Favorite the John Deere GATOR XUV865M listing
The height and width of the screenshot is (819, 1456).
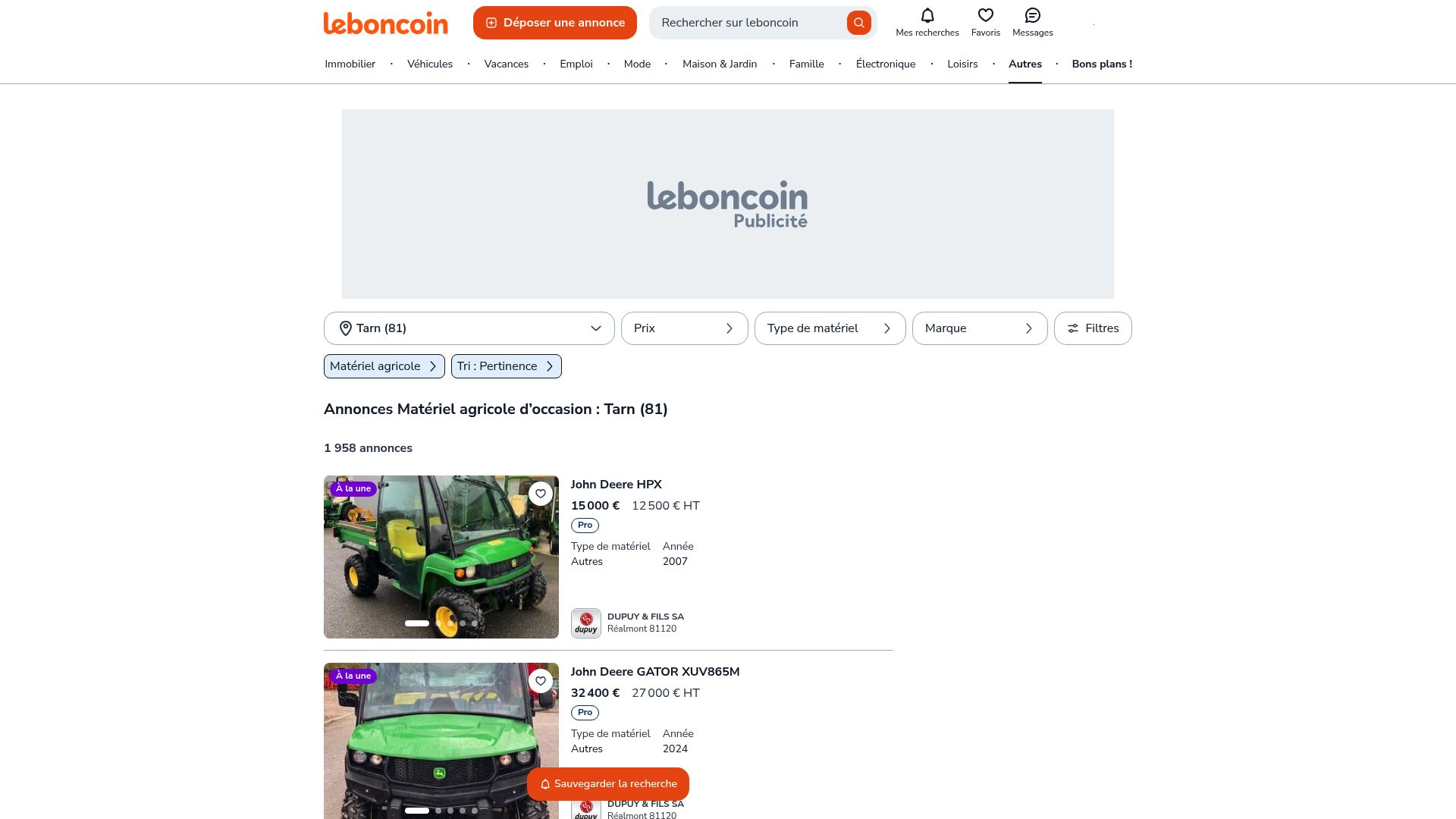pyautogui.click(x=540, y=681)
